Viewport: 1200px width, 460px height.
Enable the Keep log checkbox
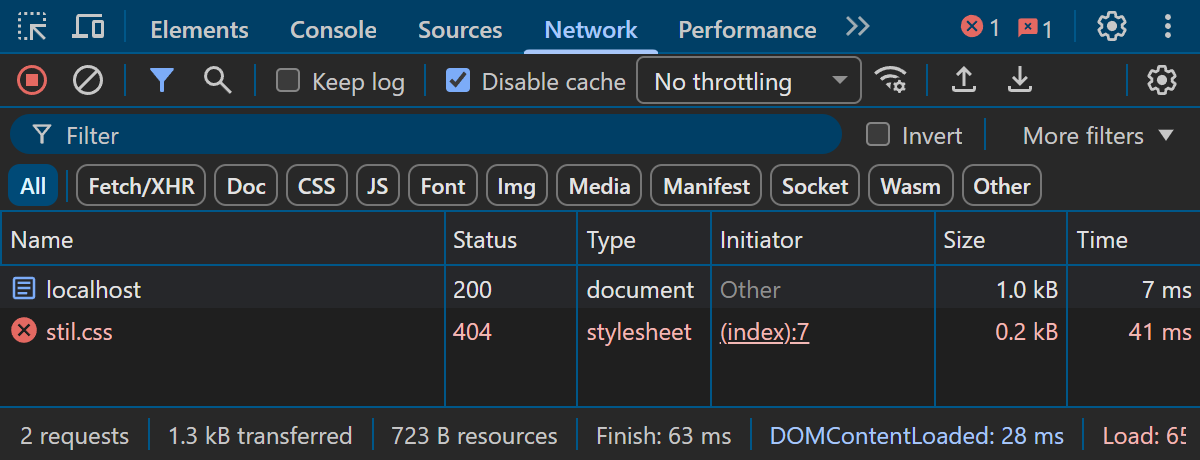tap(288, 80)
